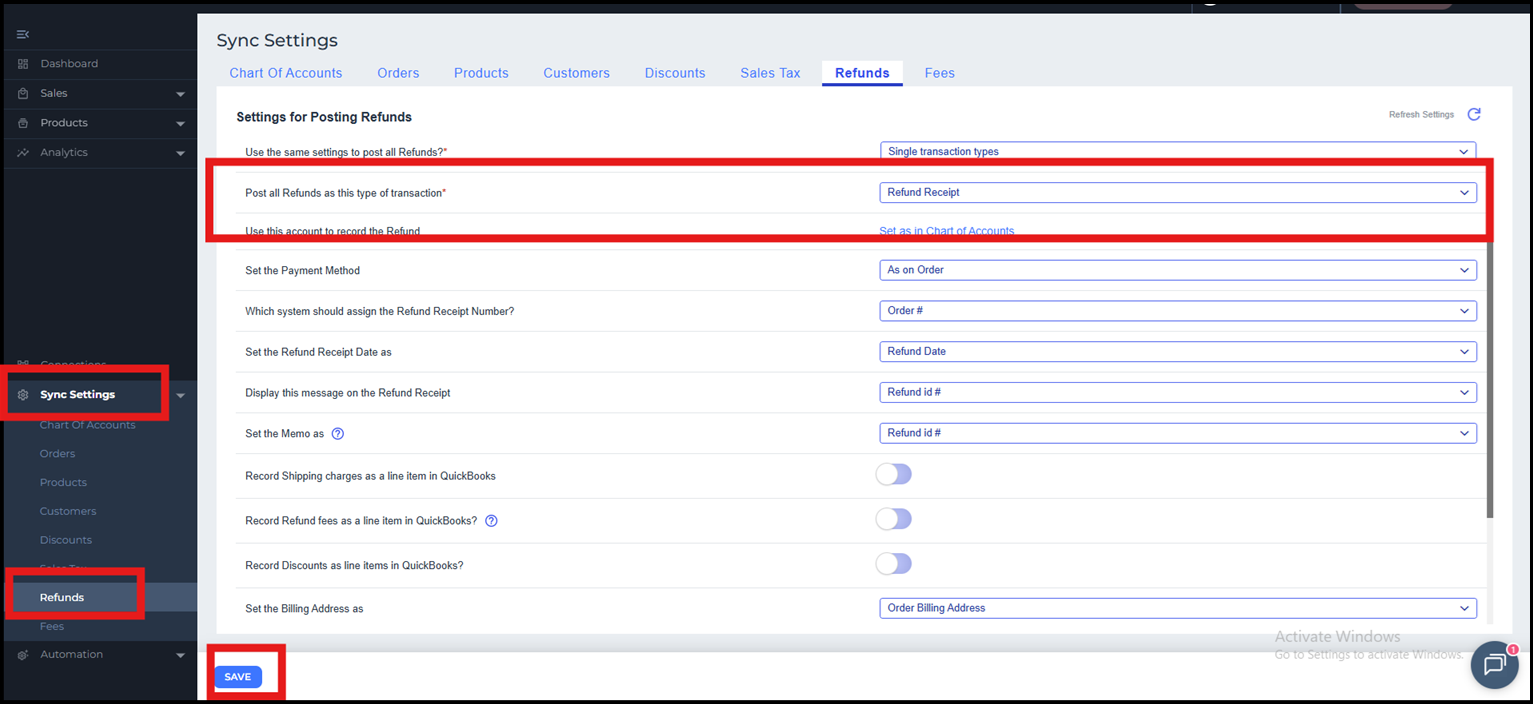
Task: Click the vertical scrollbar of settings panel
Action: (1489, 380)
